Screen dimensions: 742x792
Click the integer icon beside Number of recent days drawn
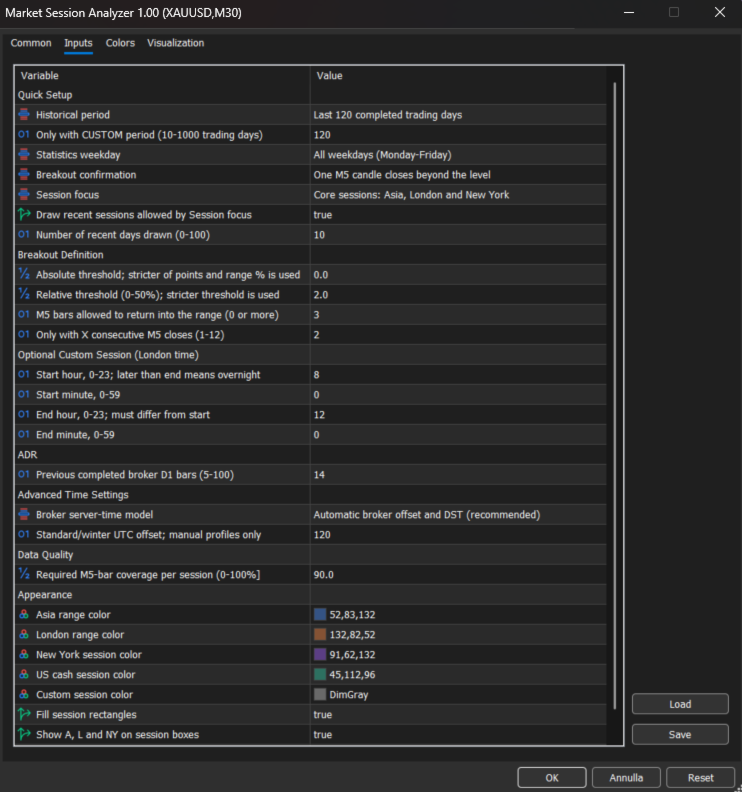point(24,235)
